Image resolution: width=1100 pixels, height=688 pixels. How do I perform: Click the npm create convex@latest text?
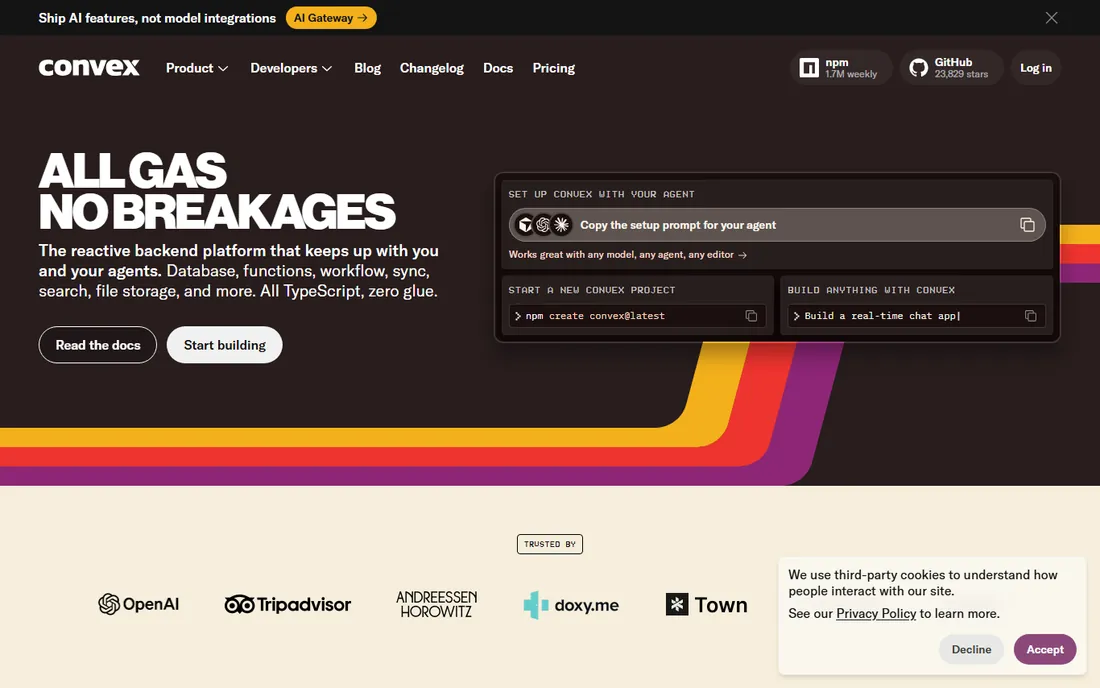tap(595, 316)
